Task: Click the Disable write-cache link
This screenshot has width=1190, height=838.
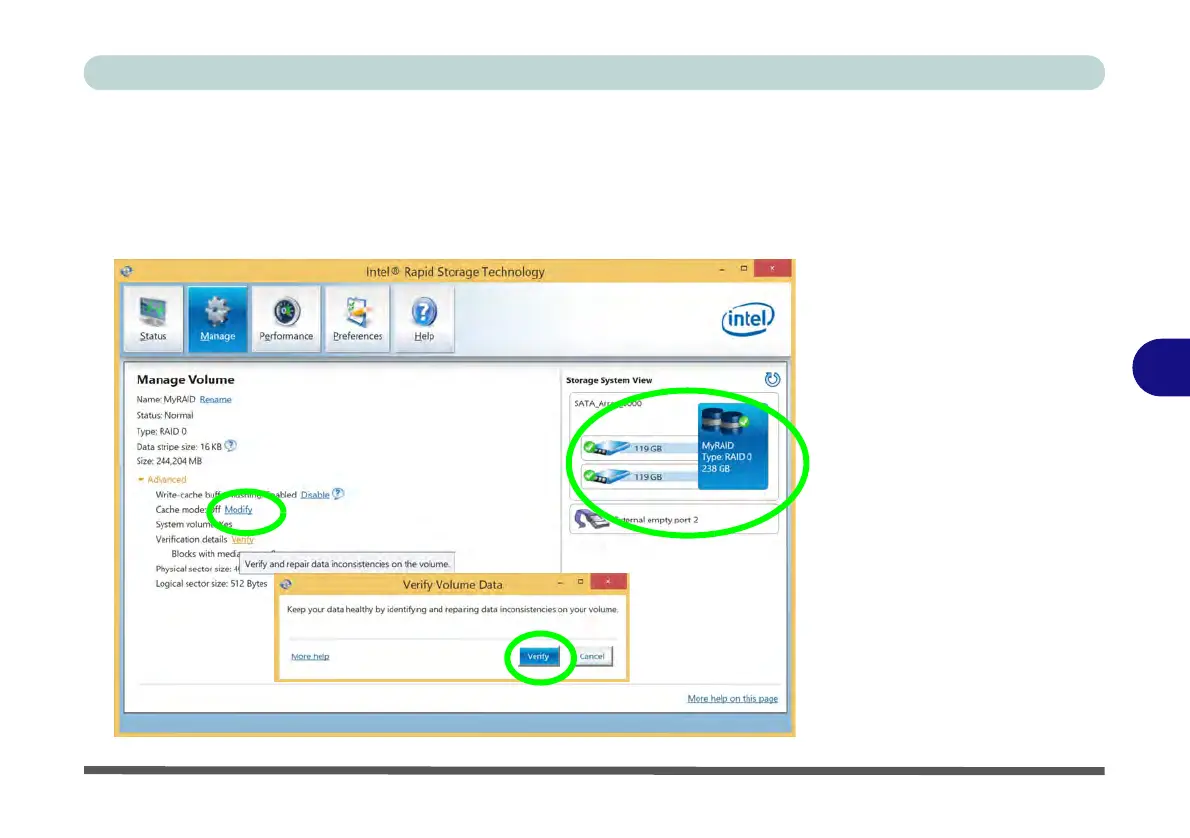Action: point(315,495)
